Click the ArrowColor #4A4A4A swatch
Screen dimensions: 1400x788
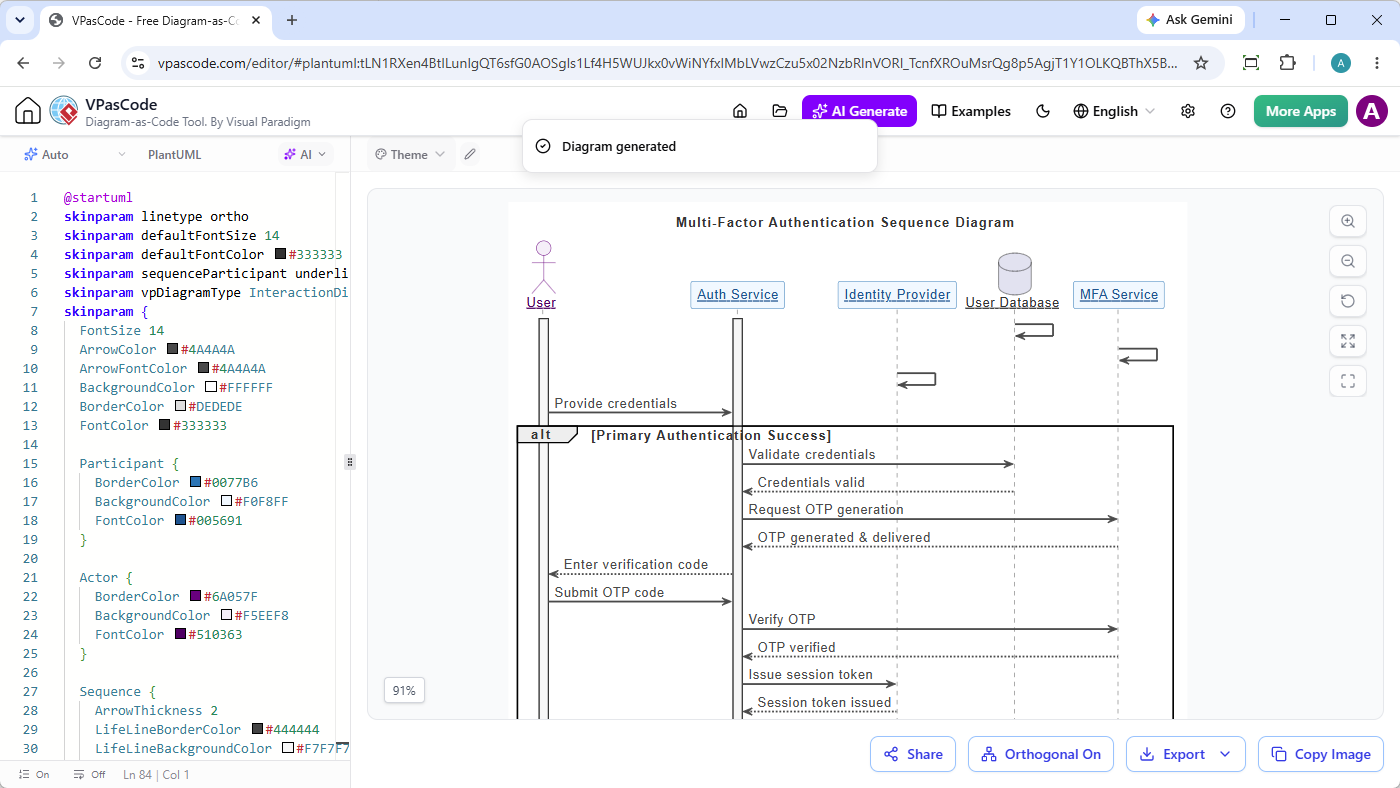173,350
